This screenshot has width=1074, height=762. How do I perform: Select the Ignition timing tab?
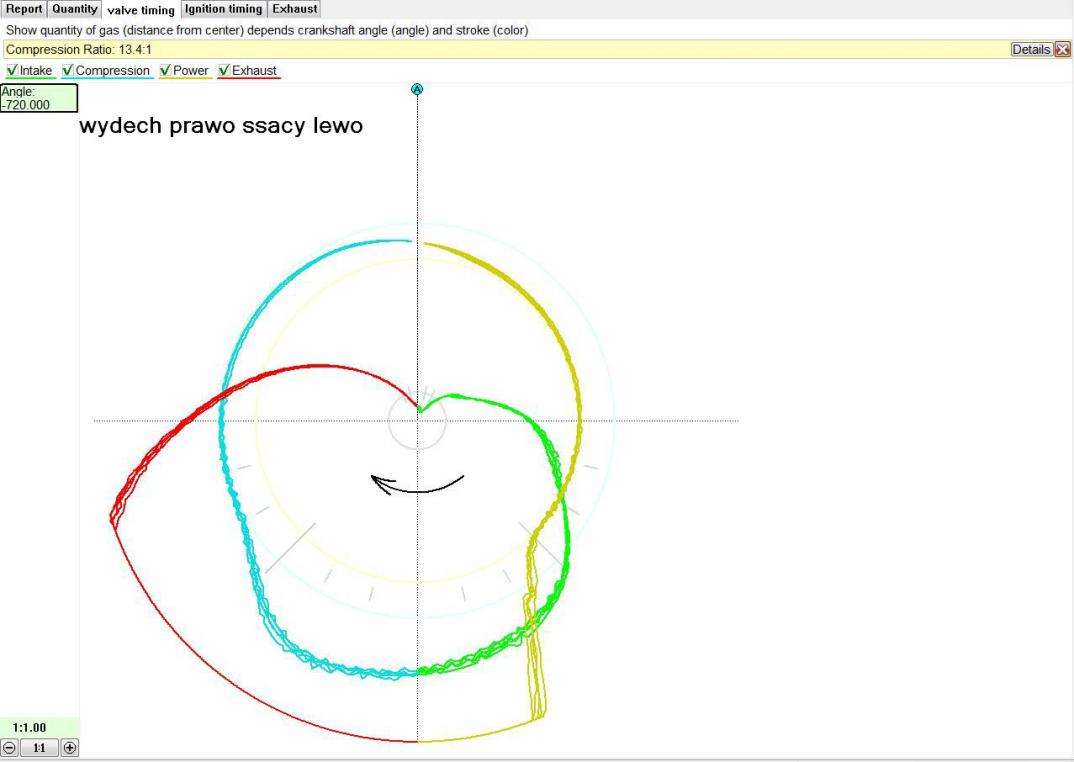pos(223,9)
